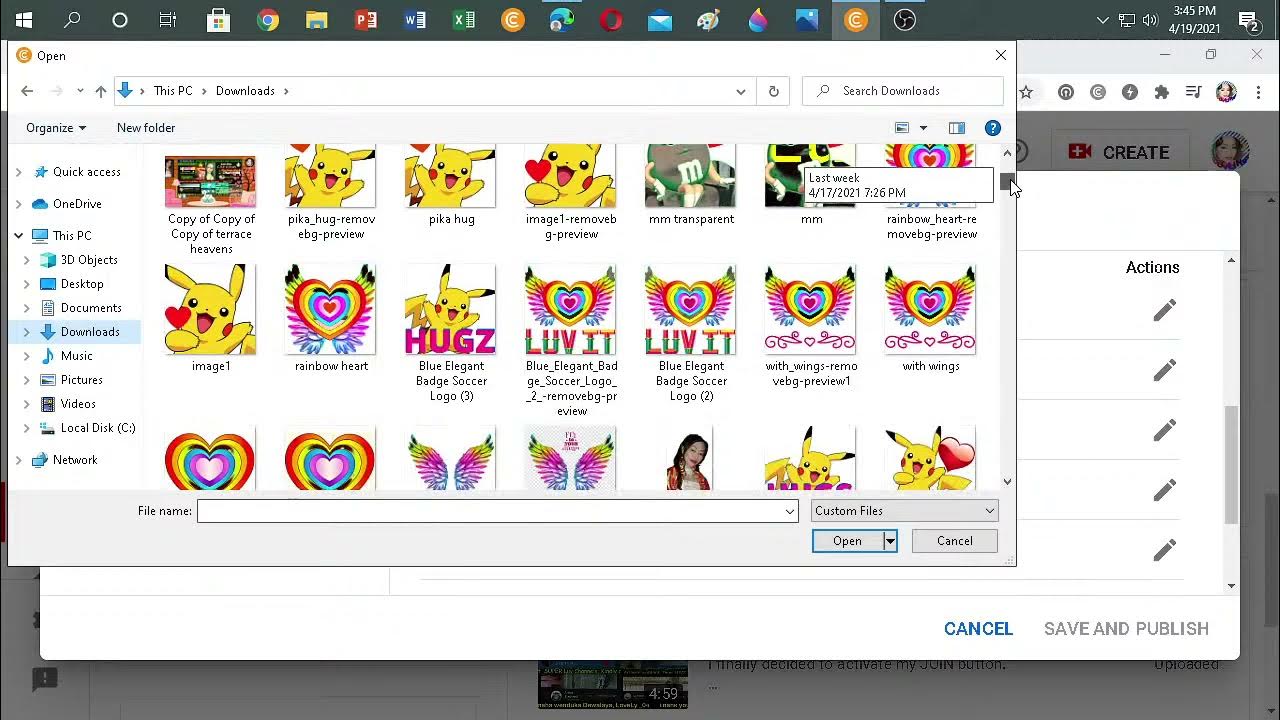1280x720 pixels.
Task: Open the Custom Files type dropdown
Action: (x=989, y=511)
